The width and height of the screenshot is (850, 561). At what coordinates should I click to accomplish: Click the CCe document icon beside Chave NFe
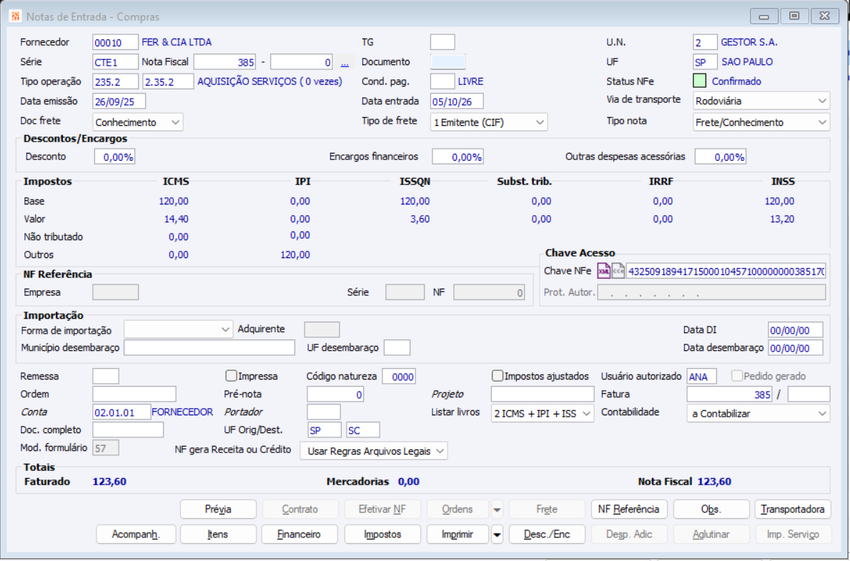(618, 270)
